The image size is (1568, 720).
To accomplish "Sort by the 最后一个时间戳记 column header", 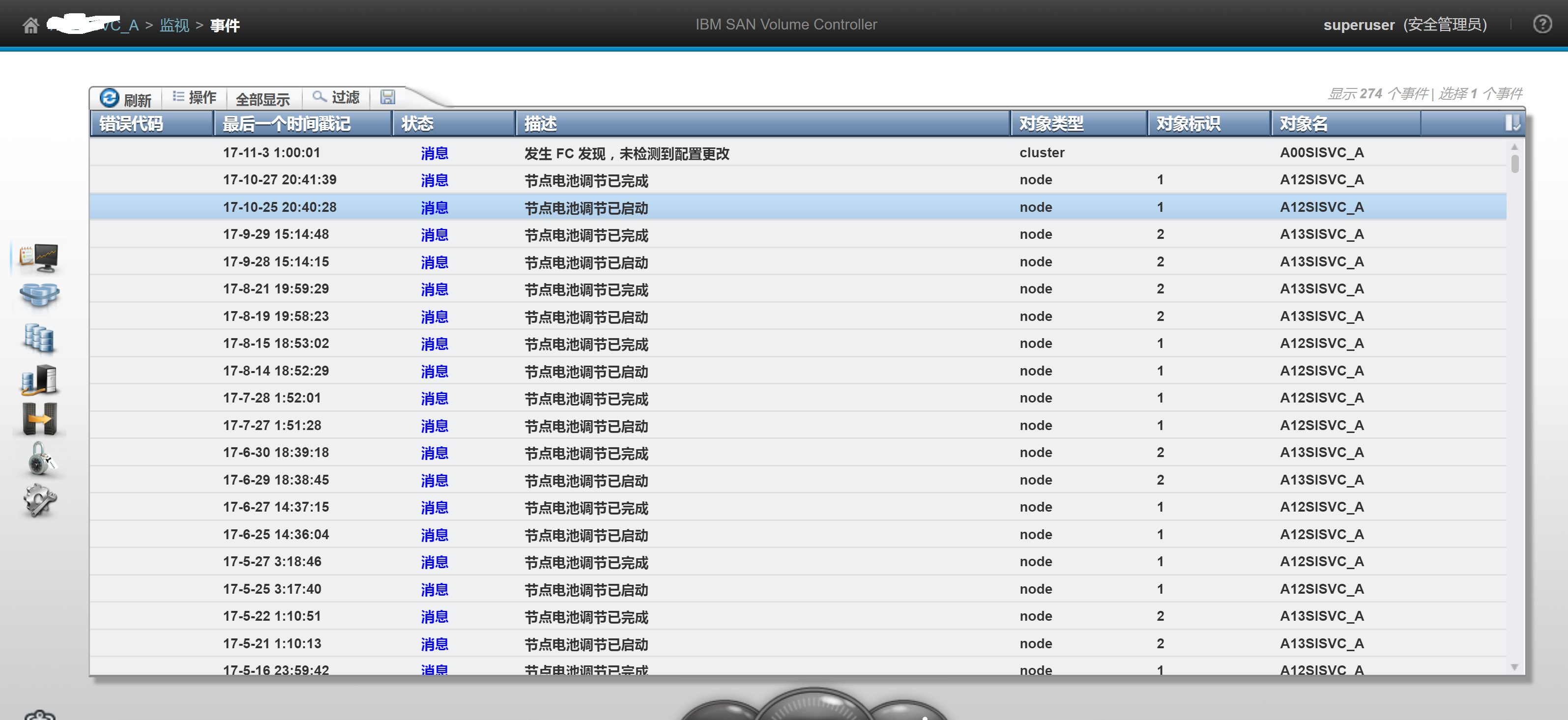I will (x=302, y=123).
